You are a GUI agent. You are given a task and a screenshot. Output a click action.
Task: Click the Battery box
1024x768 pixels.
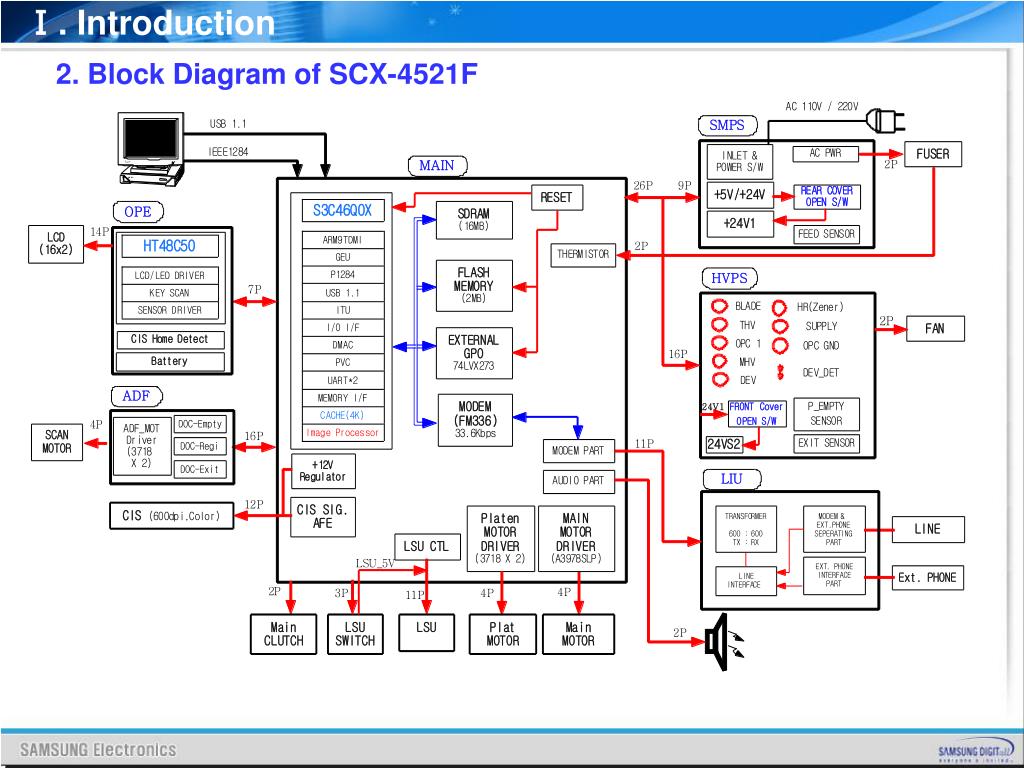(x=170, y=361)
